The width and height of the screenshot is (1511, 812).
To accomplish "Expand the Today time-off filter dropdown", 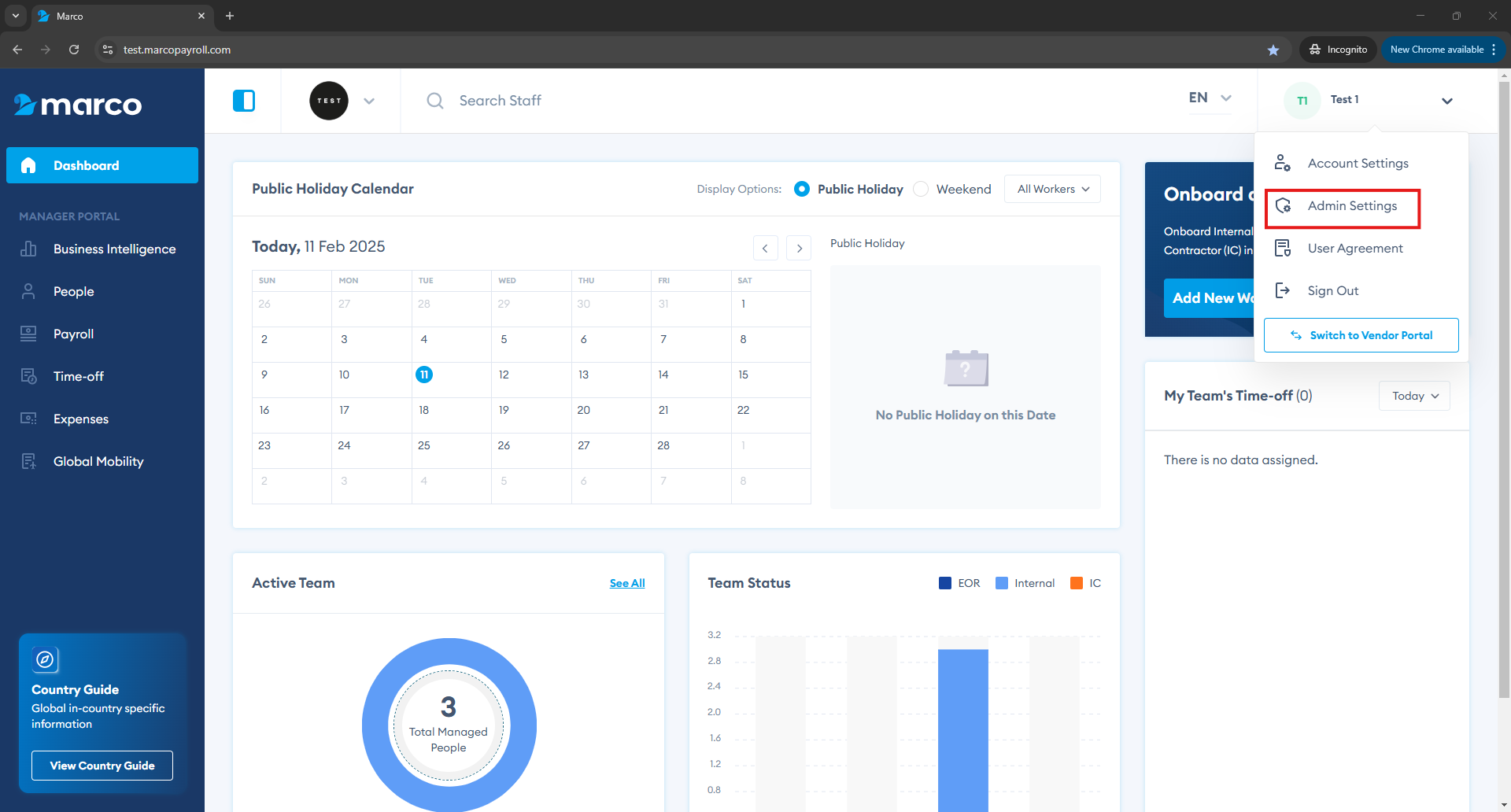I will coord(1414,396).
